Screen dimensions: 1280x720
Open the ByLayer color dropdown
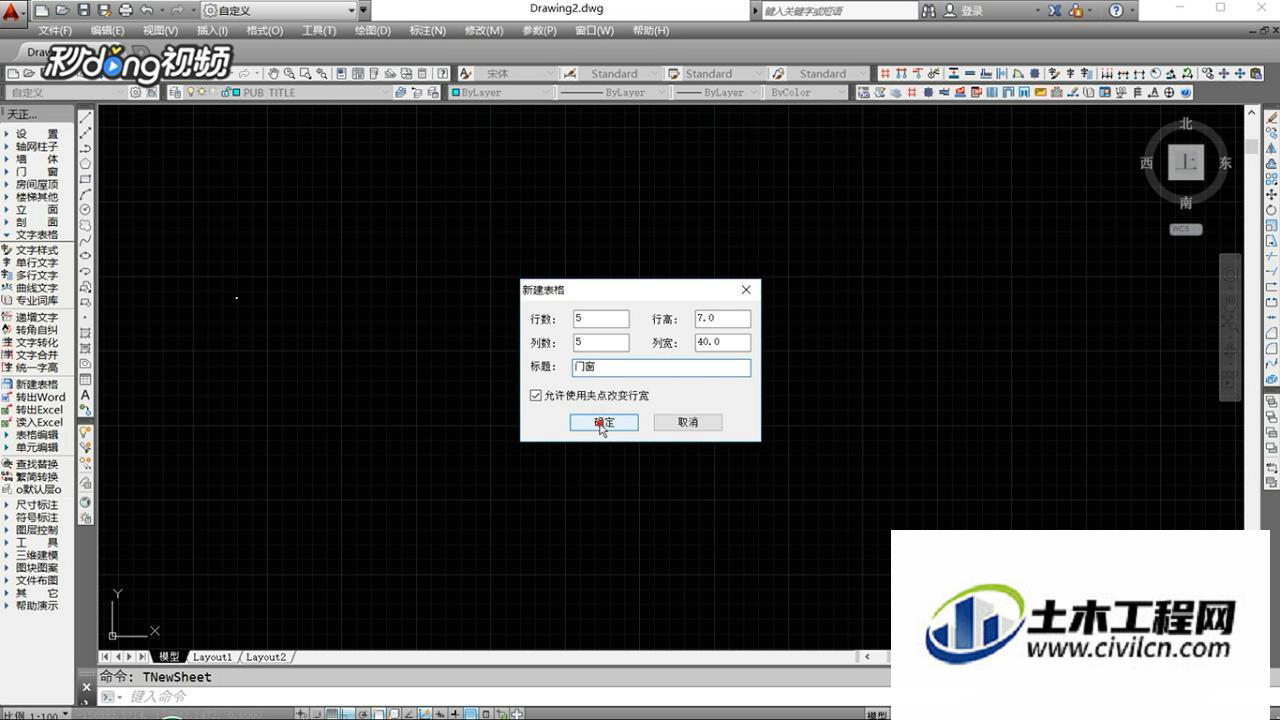pyautogui.click(x=500, y=92)
